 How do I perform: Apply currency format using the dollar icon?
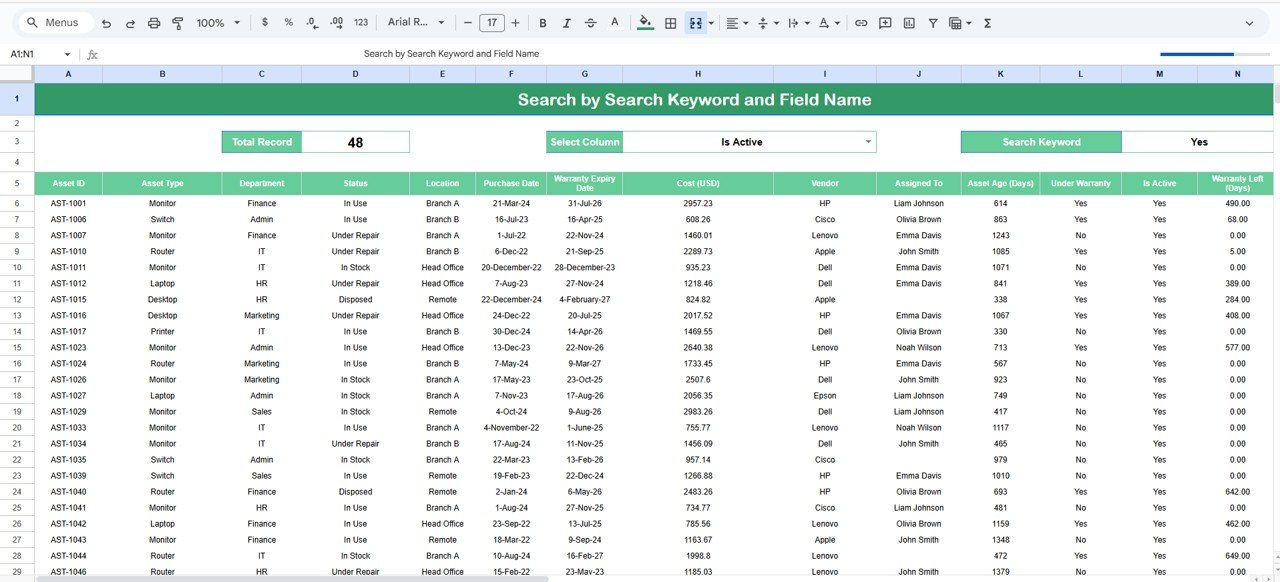pos(264,22)
